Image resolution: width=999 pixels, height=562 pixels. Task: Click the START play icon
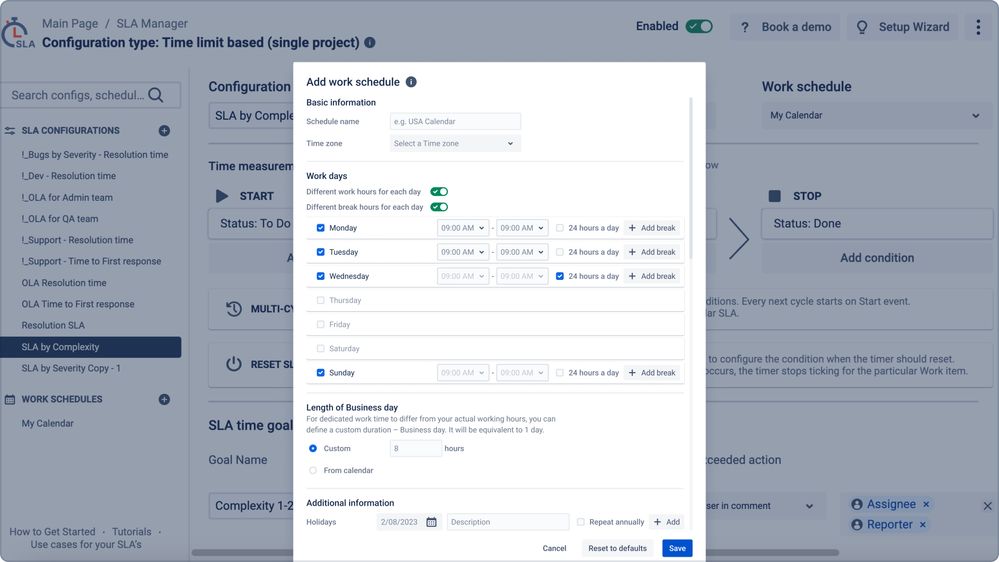[x=222, y=196]
